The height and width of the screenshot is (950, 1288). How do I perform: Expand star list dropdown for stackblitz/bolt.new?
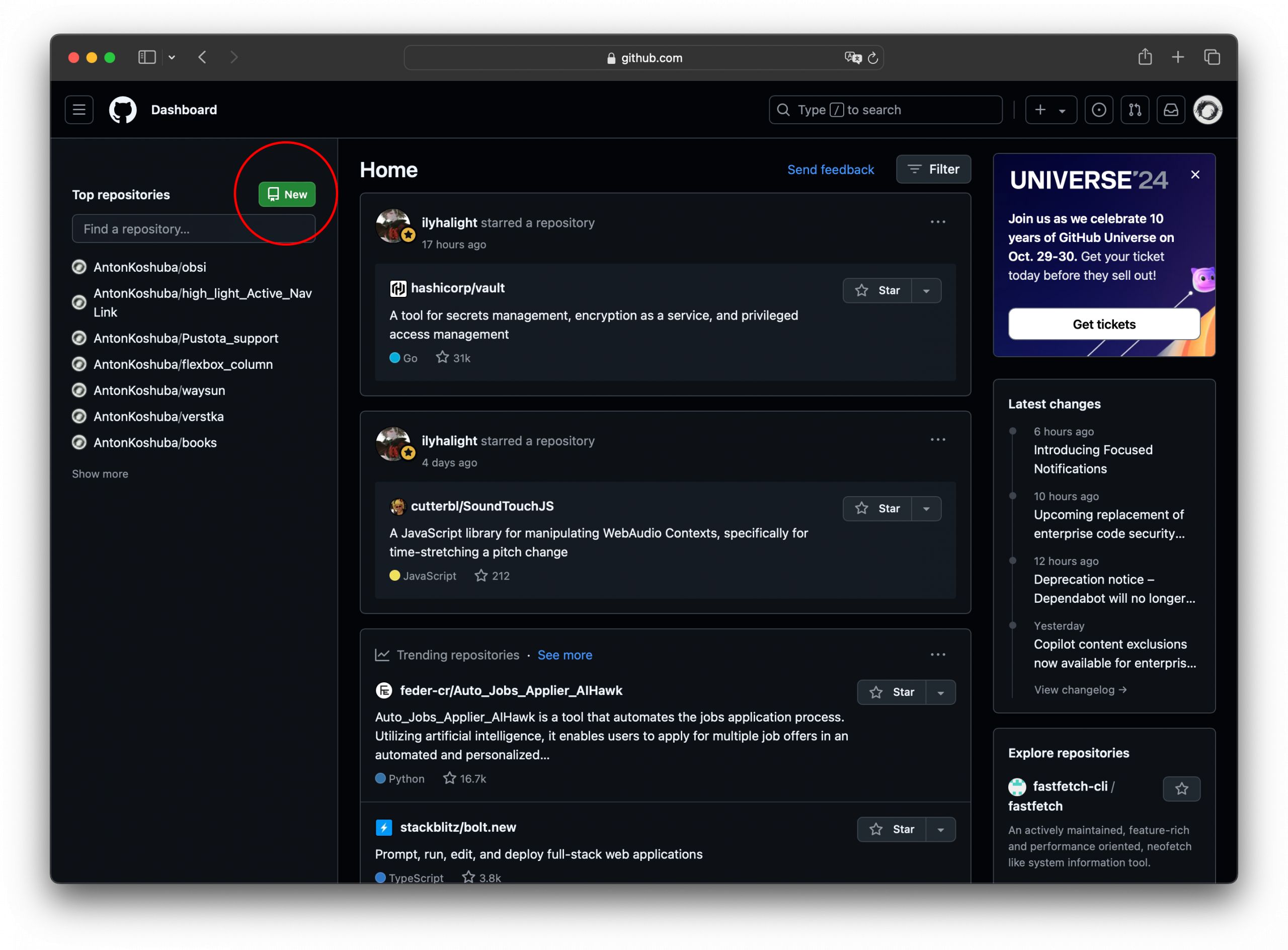pos(941,830)
